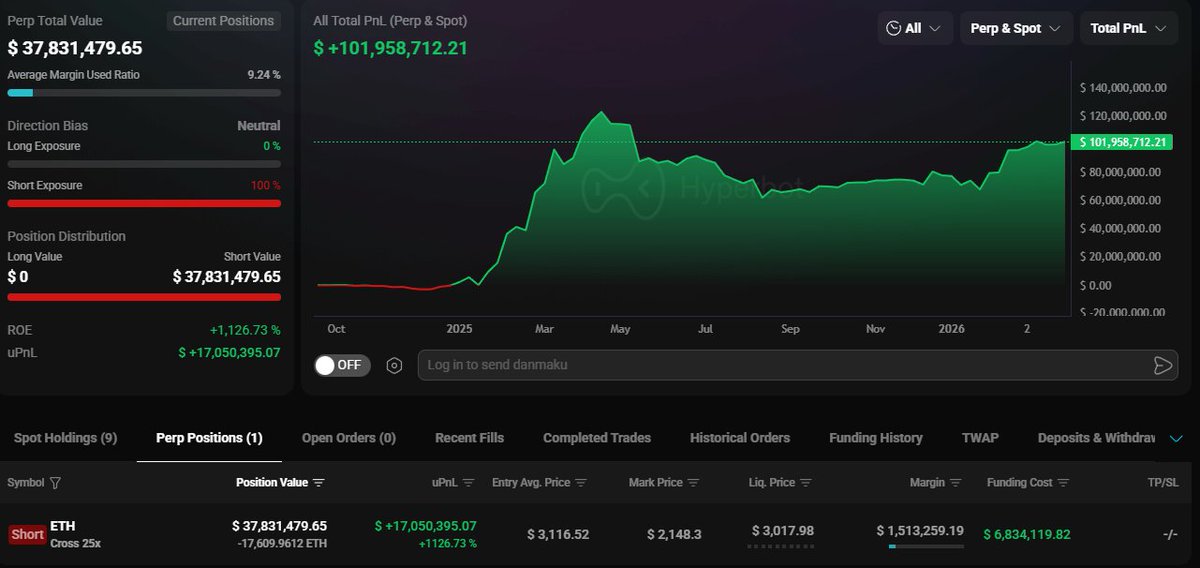The image size is (1200, 568).
Task: Click the -17,609.9612 ETH size text
Action: 282,543
